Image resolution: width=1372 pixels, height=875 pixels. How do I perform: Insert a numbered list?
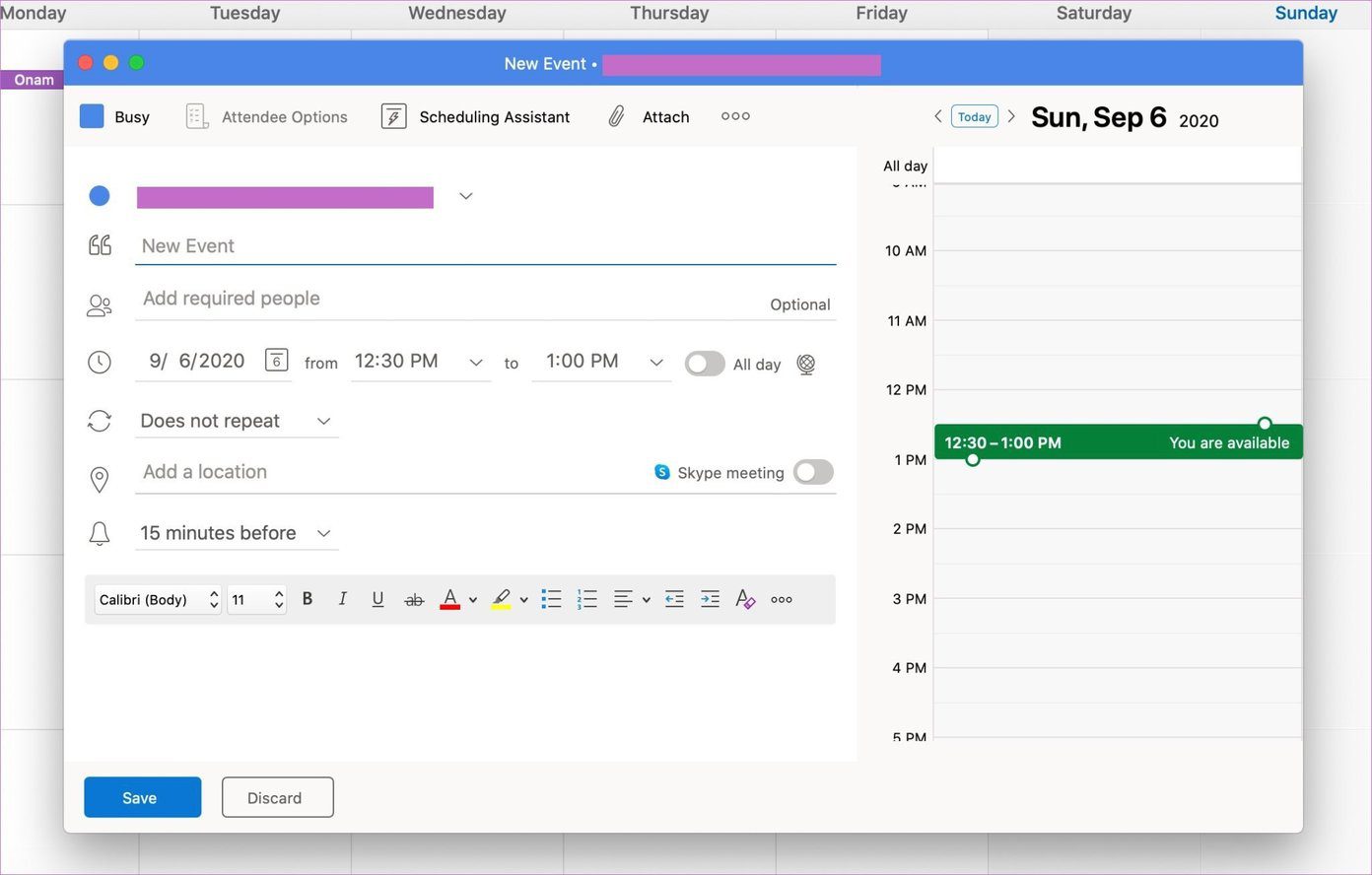tap(587, 599)
